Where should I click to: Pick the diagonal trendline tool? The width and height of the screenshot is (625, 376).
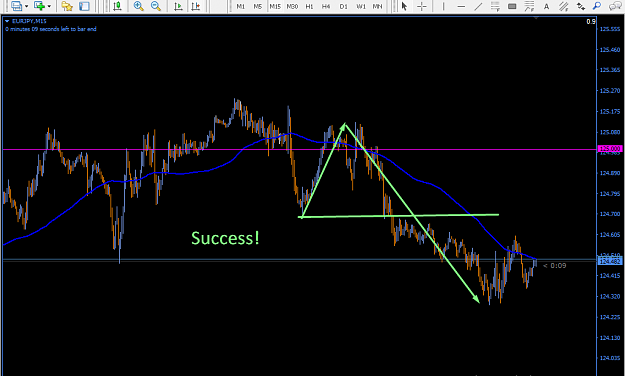(478, 6)
